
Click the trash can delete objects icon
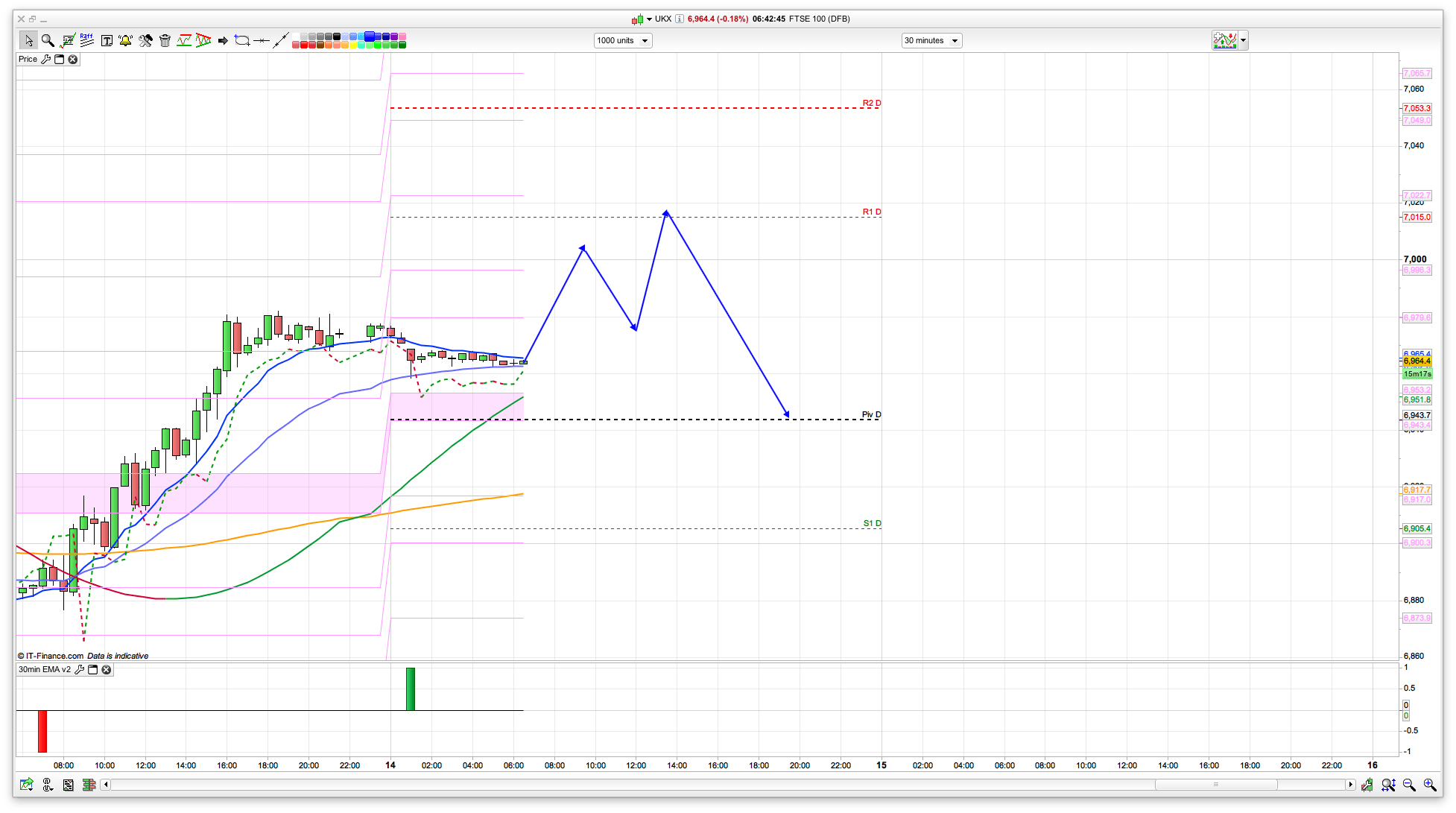tap(165, 40)
